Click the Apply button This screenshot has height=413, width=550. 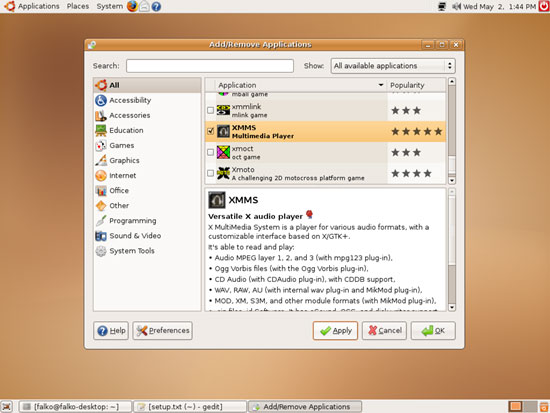(x=335, y=331)
